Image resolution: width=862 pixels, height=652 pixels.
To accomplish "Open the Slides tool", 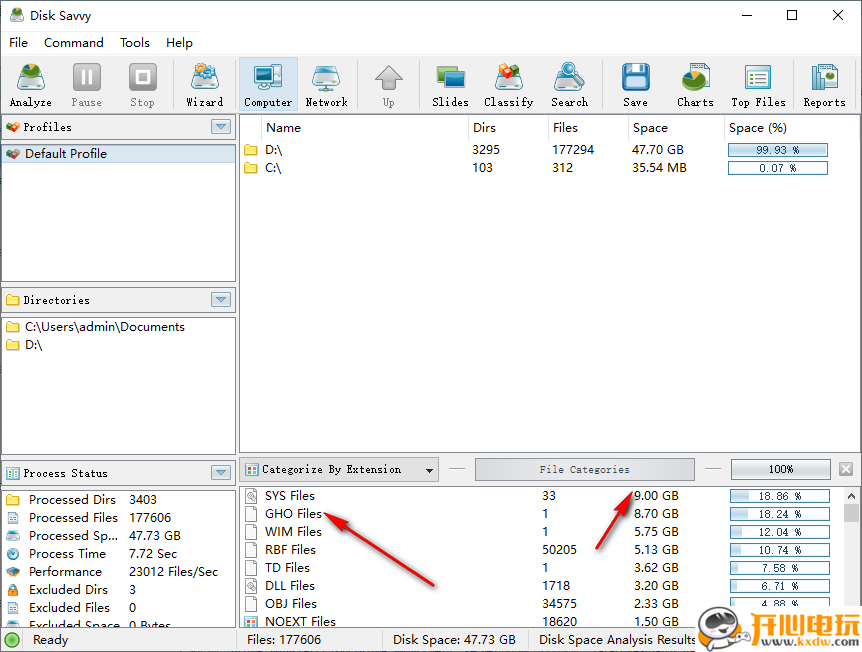I will 450,85.
